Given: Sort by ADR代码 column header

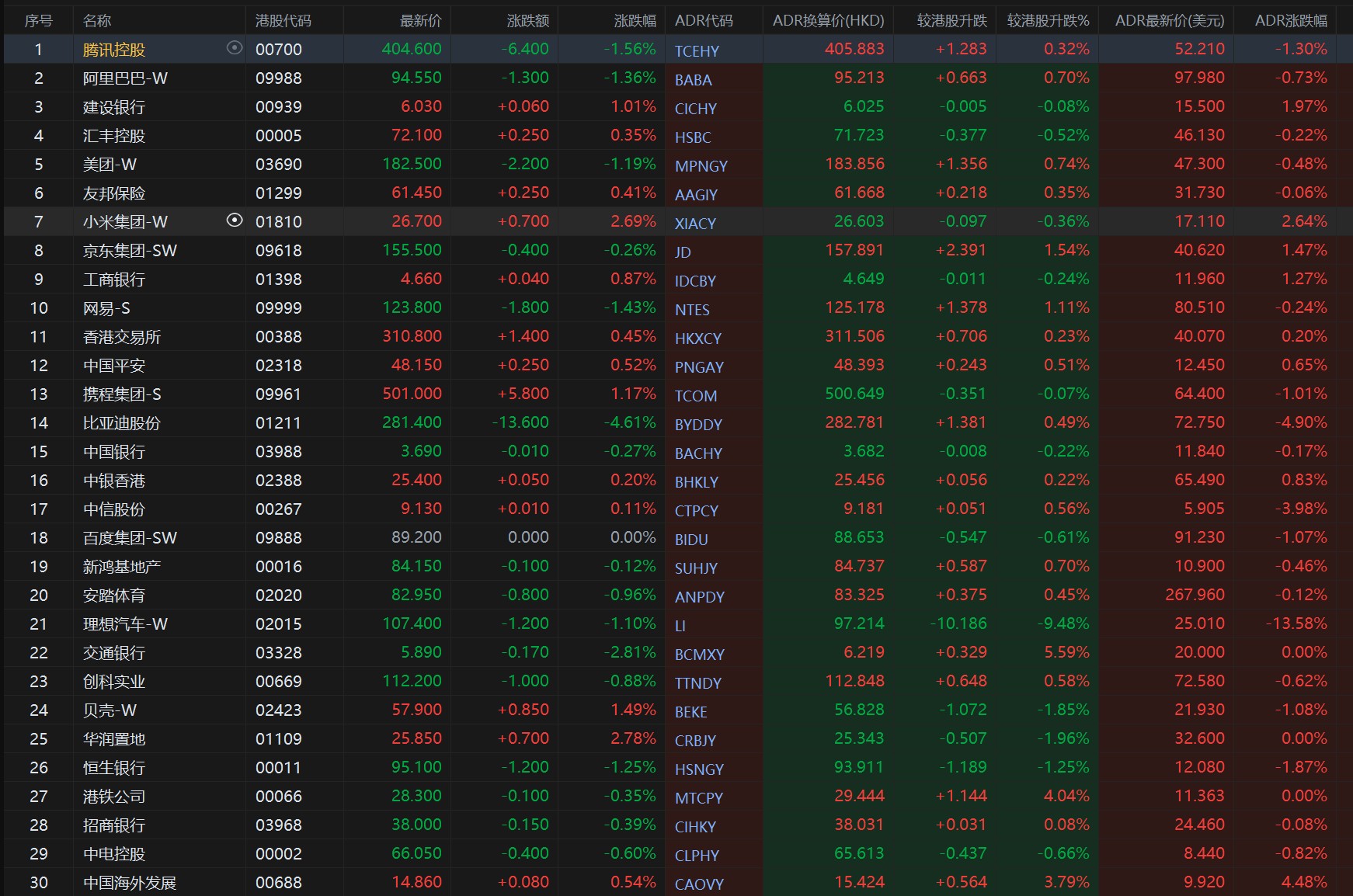Looking at the screenshot, I should click(704, 21).
